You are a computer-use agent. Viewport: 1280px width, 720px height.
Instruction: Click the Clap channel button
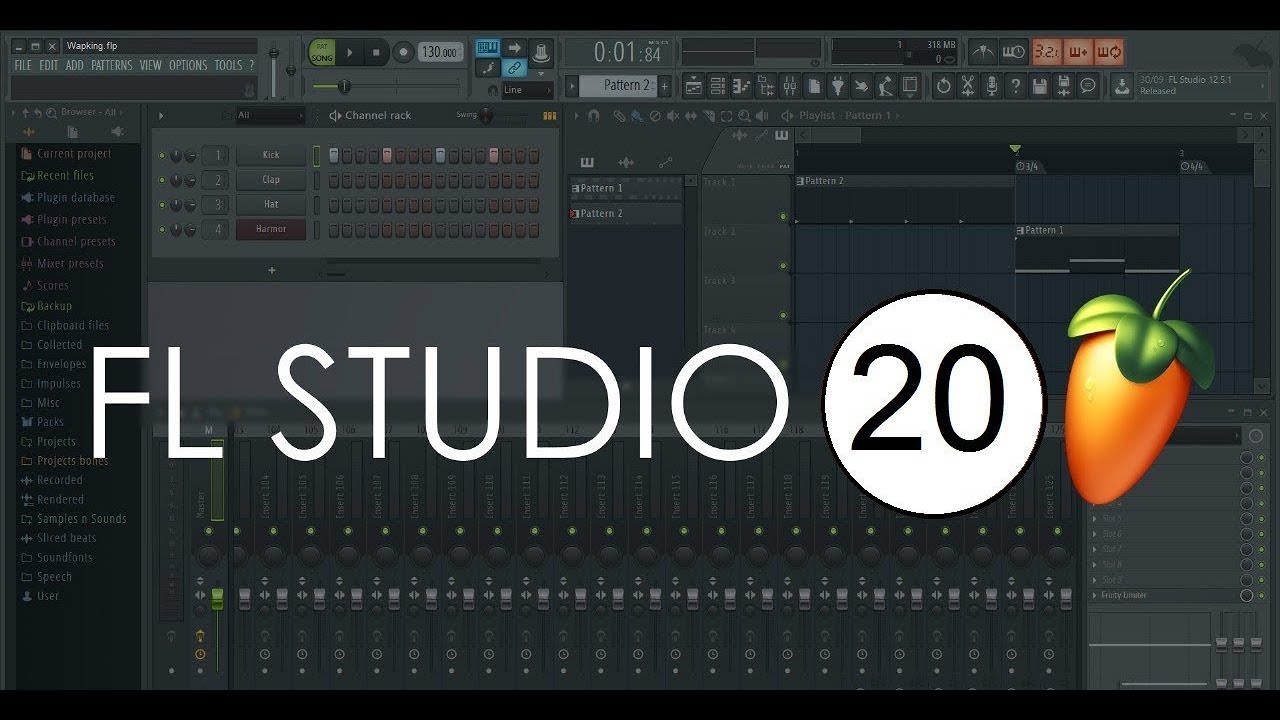[271, 180]
